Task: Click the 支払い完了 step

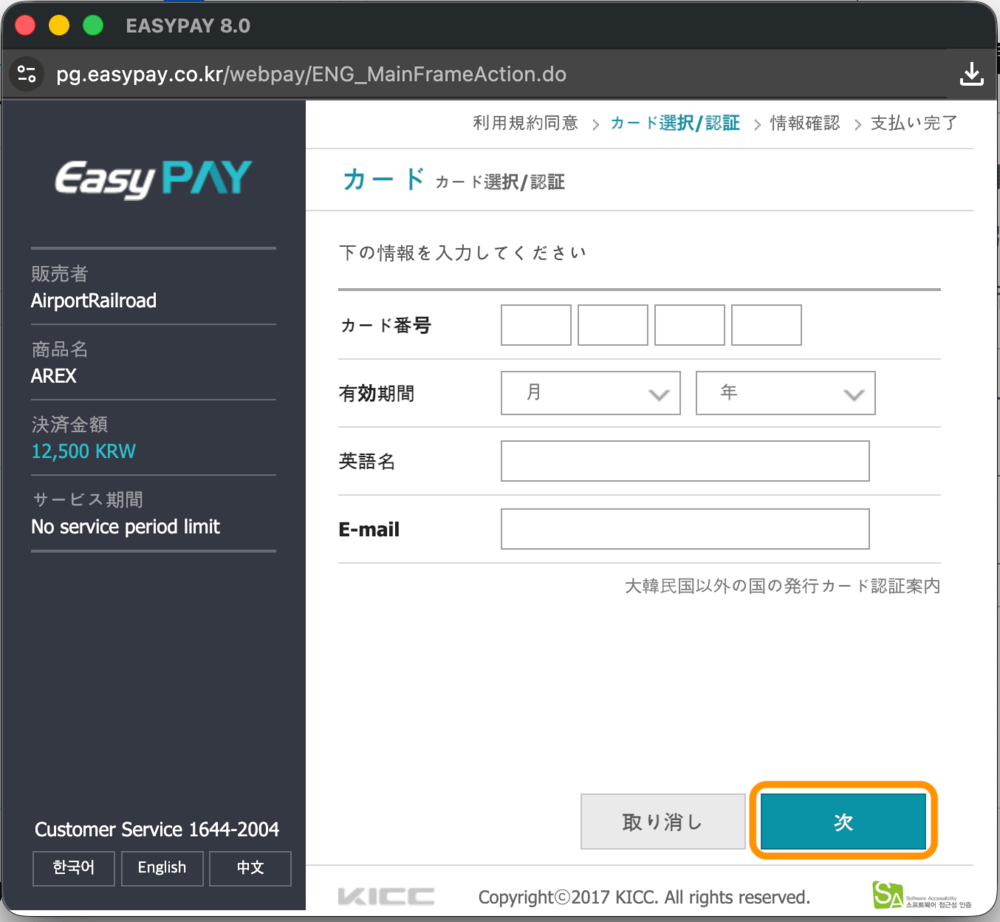Action: pyautogui.click(x=914, y=123)
